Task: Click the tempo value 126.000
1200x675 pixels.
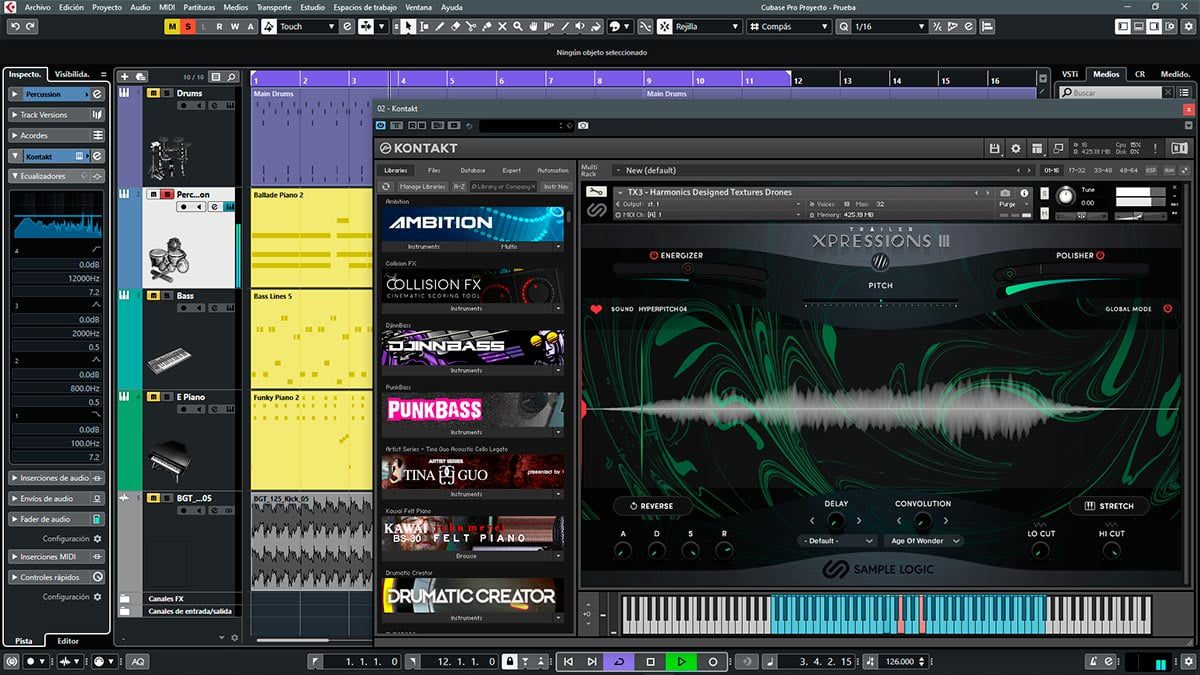Action: [900, 661]
